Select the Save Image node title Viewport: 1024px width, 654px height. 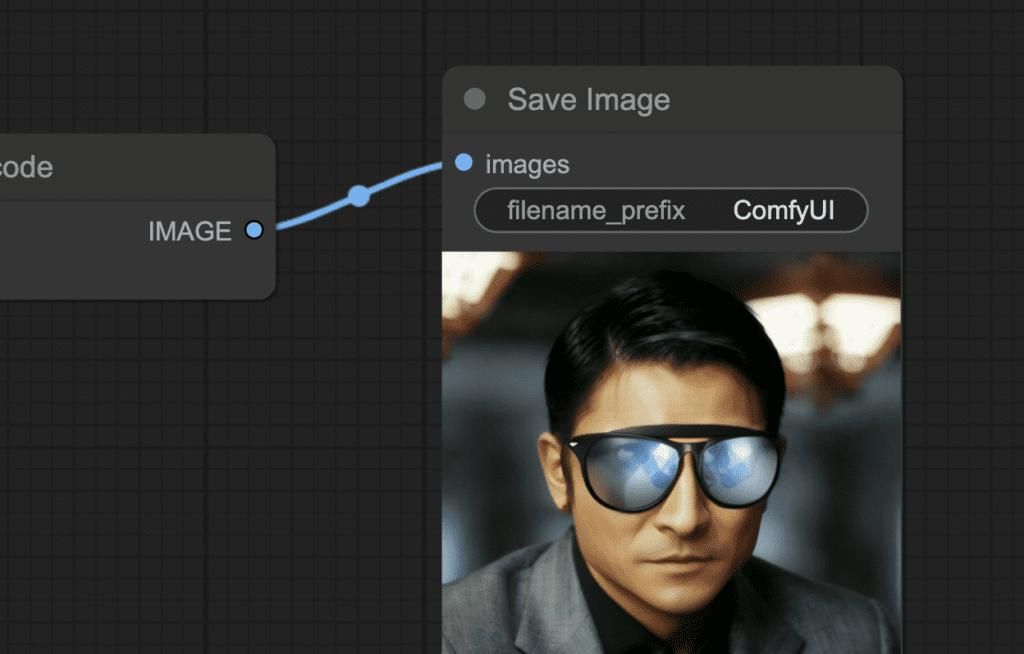click(x=588, y=100)
